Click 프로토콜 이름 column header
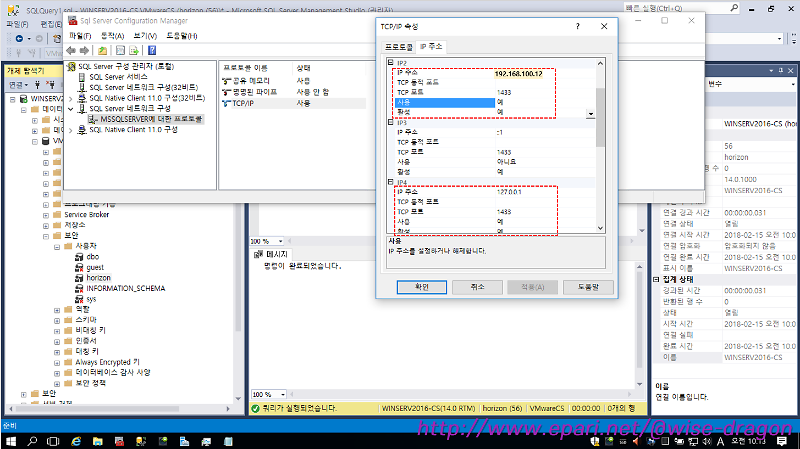The width and height of the screenshot is (800, 449). (245, 68)
